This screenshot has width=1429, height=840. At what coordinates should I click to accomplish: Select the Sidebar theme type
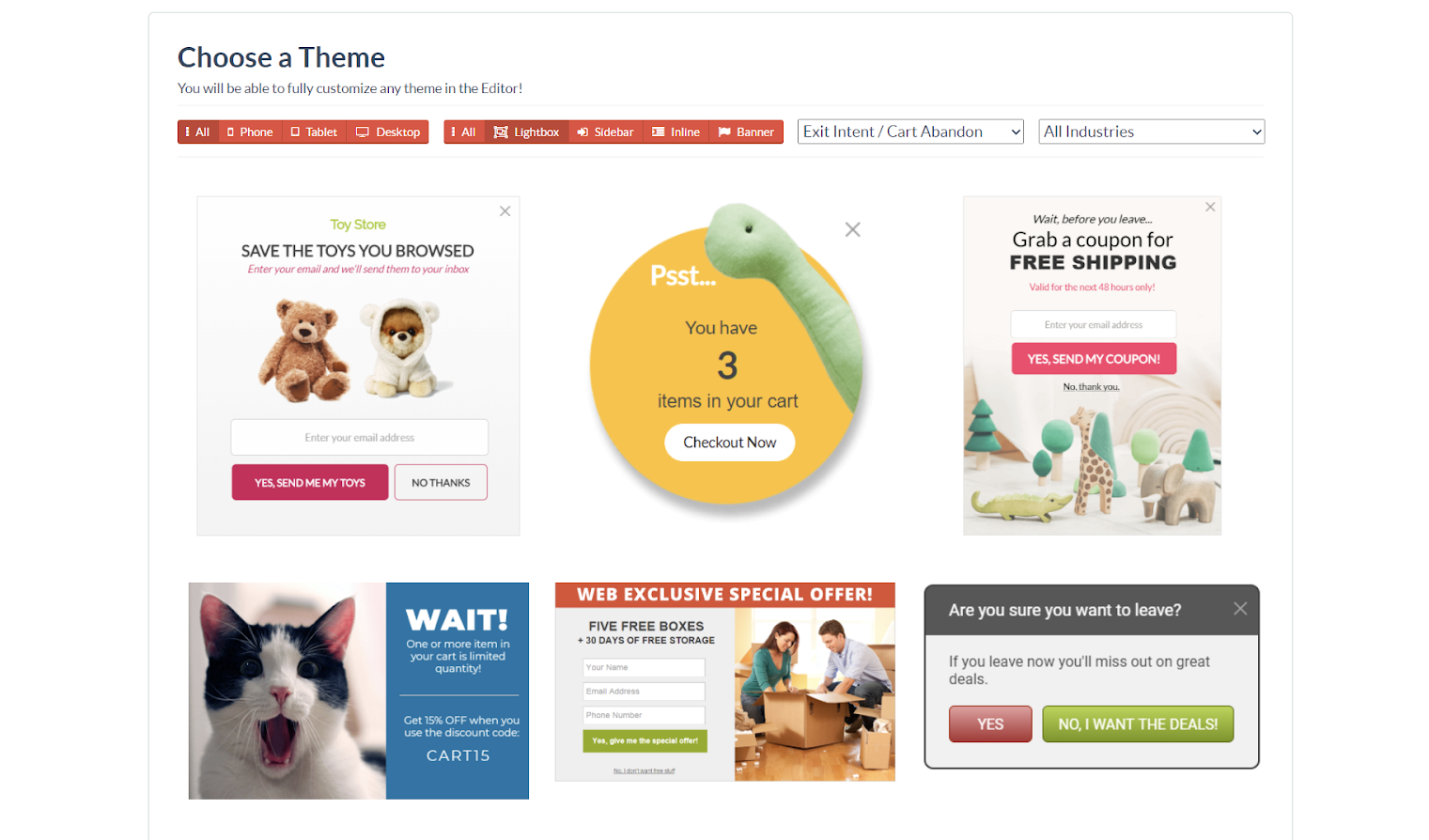pyautogui.click(x=606, y=132)
